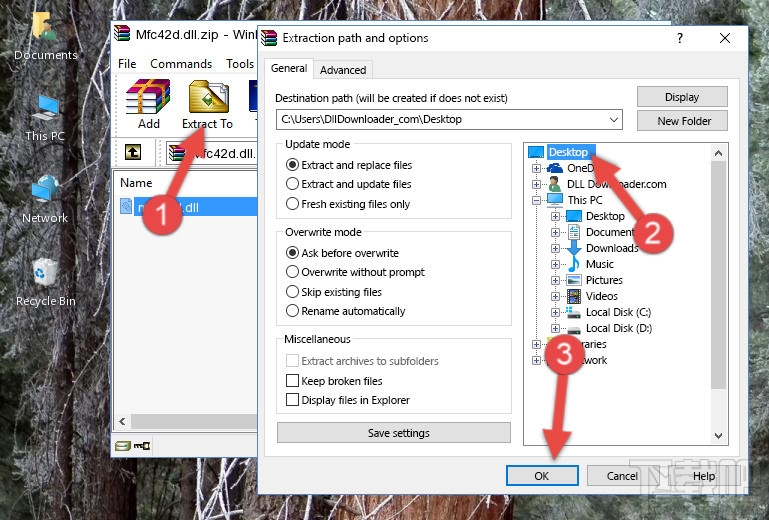Click the Add icon in WinRAR toolbar
769x520 pixels.
pos(148,104)
